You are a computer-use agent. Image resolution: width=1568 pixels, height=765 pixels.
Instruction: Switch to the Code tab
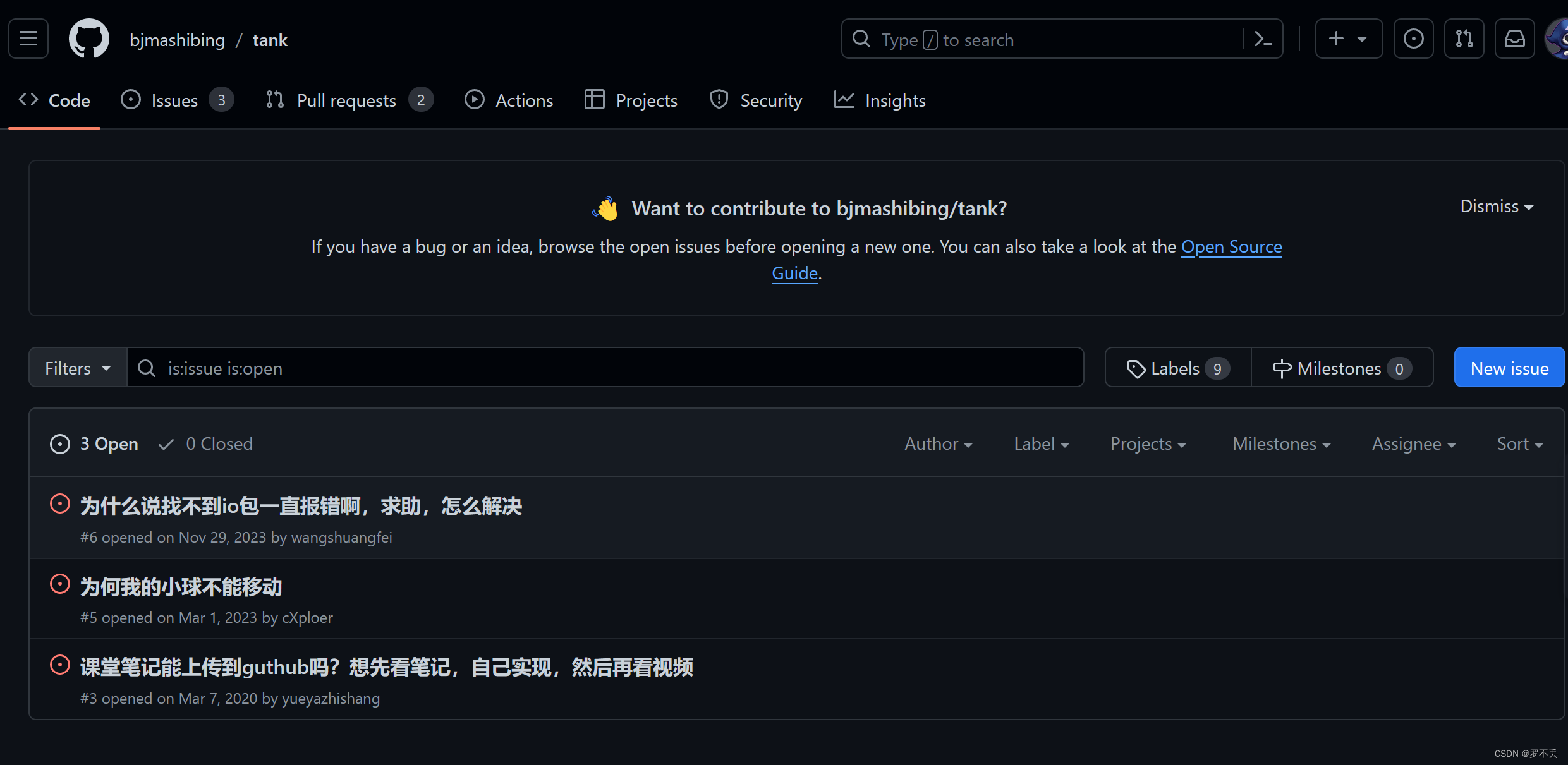click(54, 100)
